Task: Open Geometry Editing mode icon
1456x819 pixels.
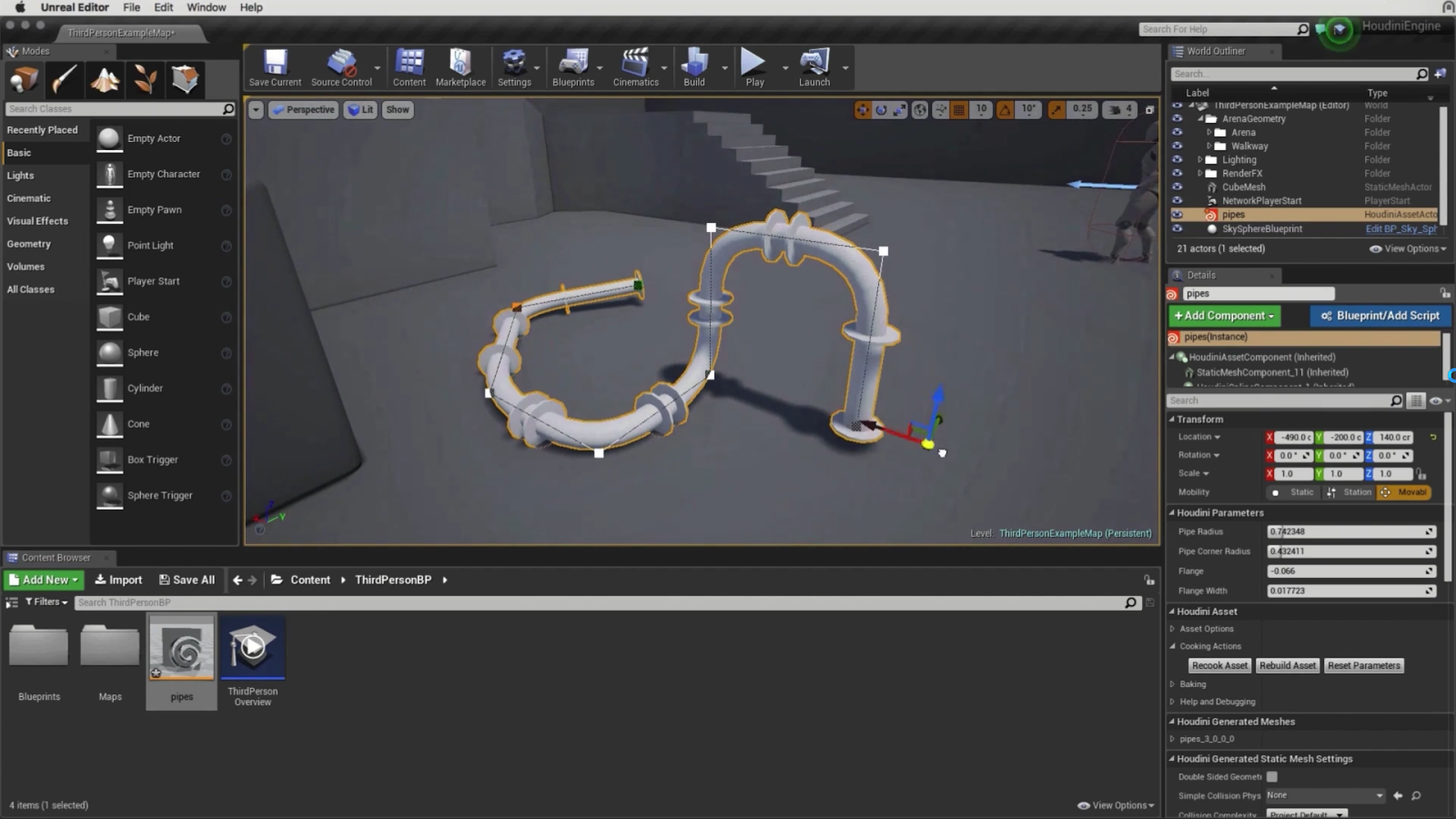Action: point(186,80)
